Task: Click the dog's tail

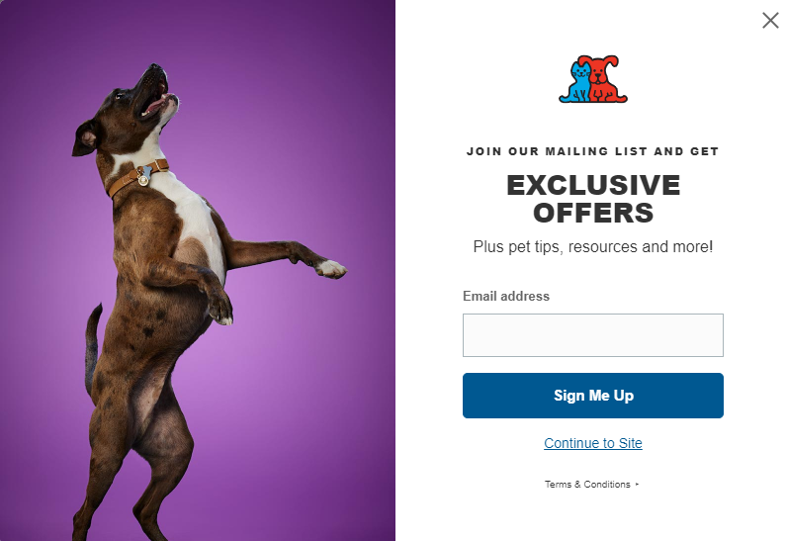Action: (x=92, y=345)
